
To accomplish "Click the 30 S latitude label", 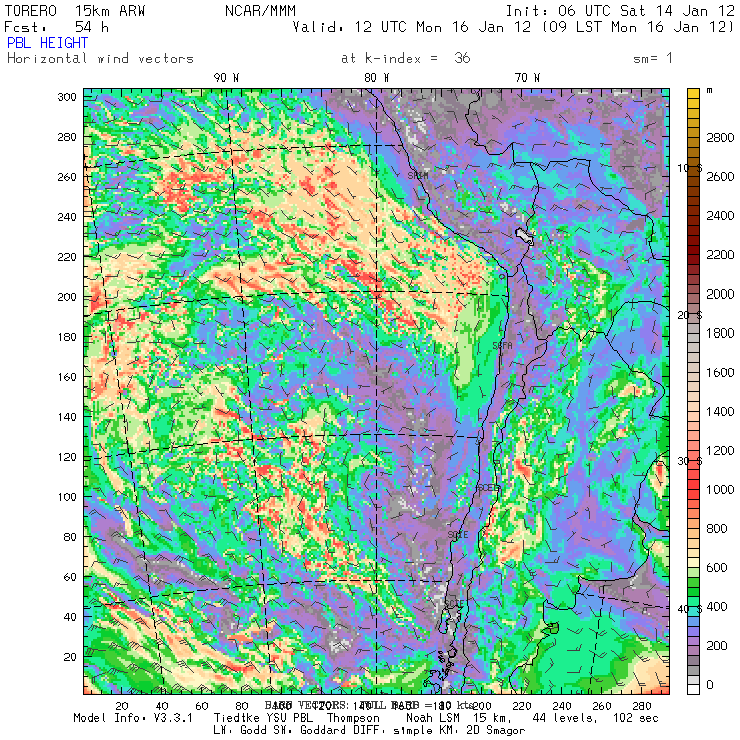I will click(690, 461).
